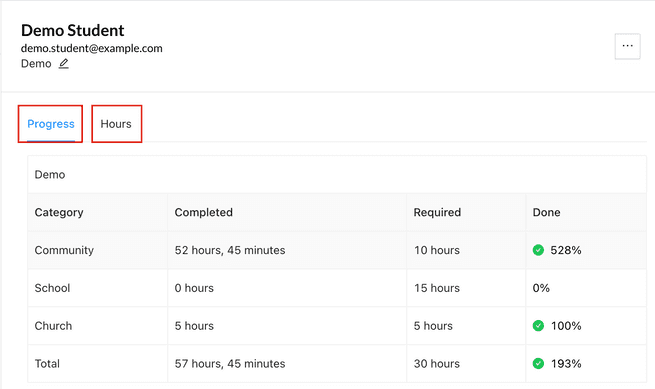
Task: Click the 57 hours, 45 minutes total
Action: 230,364
